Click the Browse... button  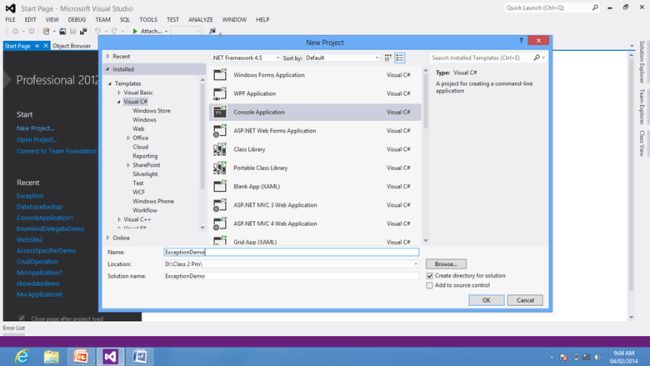(446, 264)
